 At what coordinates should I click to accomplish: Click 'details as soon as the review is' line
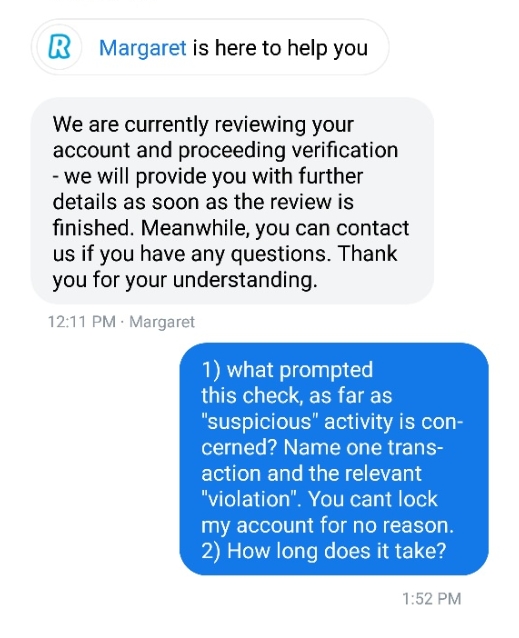(203, 202)
